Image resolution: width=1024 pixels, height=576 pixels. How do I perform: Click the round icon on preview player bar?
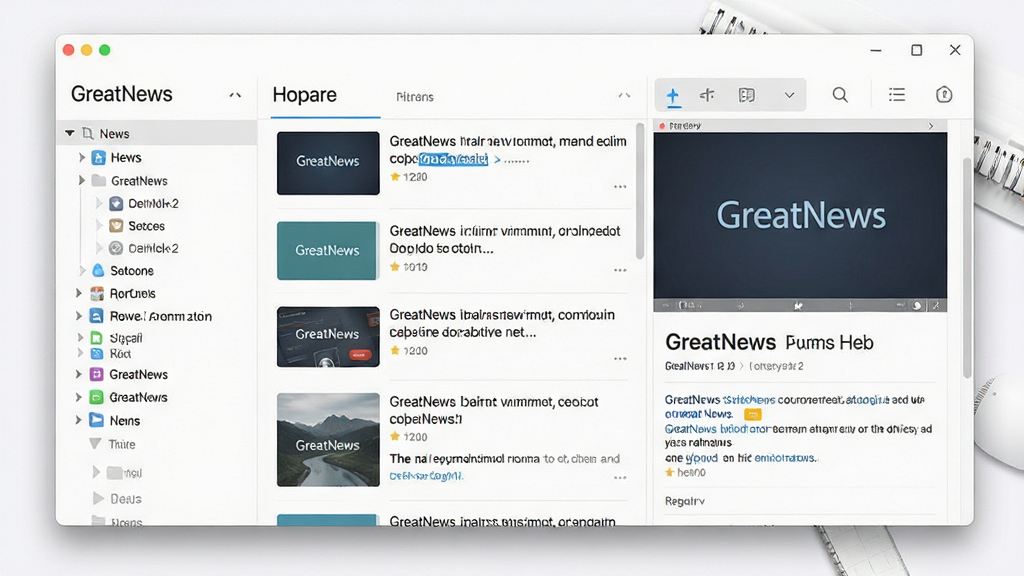(x=917, y=305)
